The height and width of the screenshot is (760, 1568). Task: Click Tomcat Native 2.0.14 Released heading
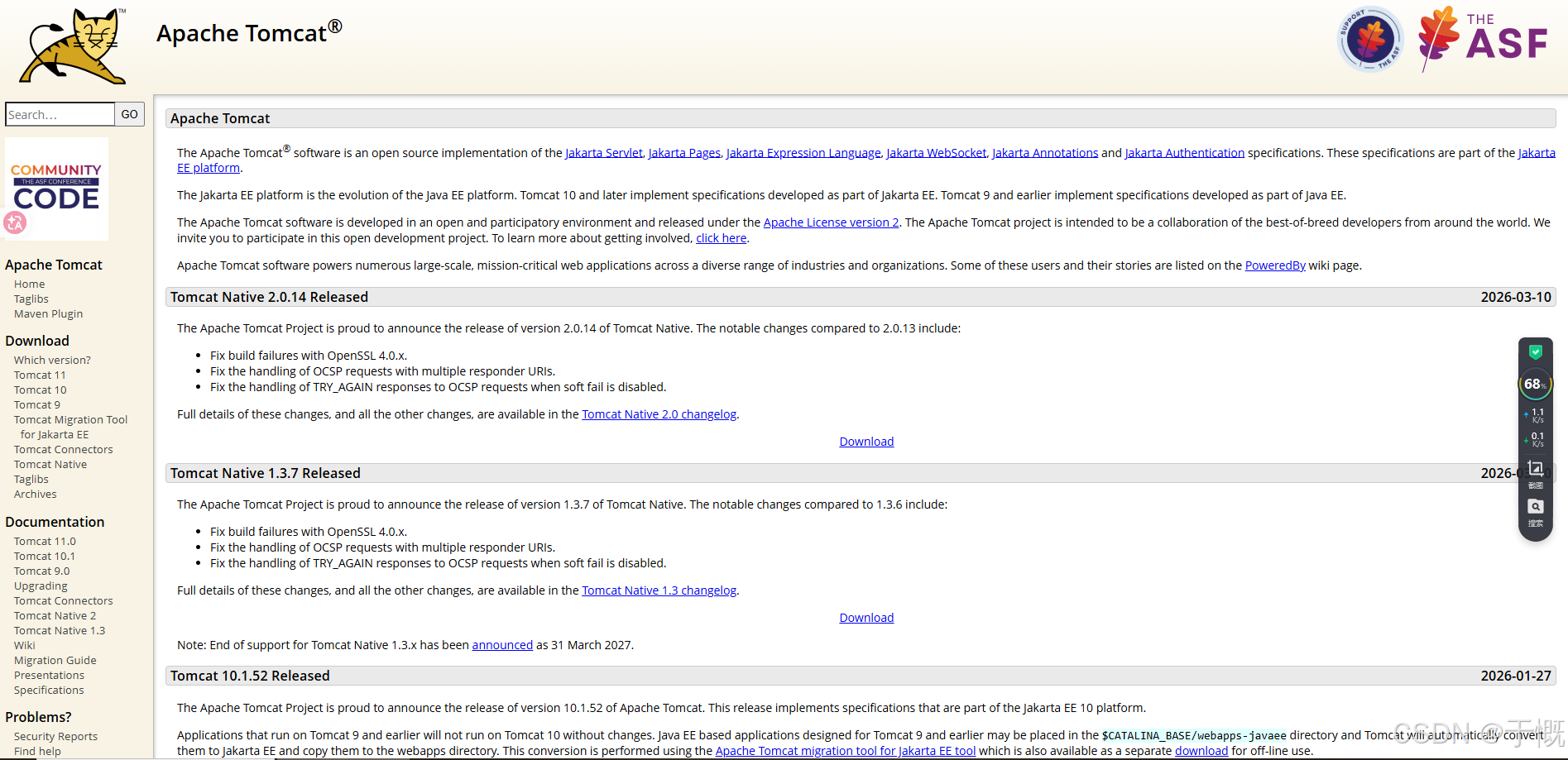click(269, 297)
